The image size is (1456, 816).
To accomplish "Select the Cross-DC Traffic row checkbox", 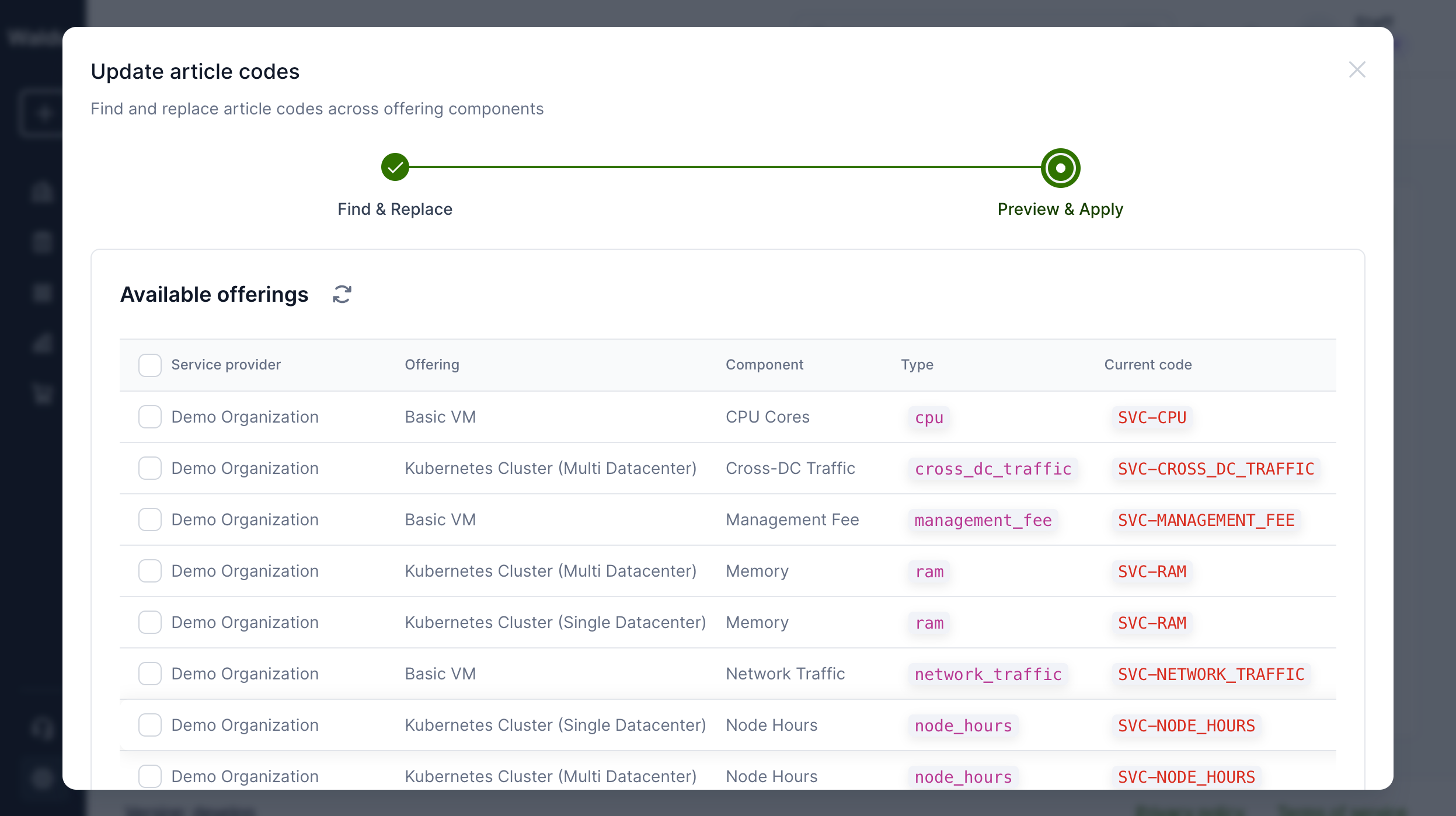I will point(150,469).
